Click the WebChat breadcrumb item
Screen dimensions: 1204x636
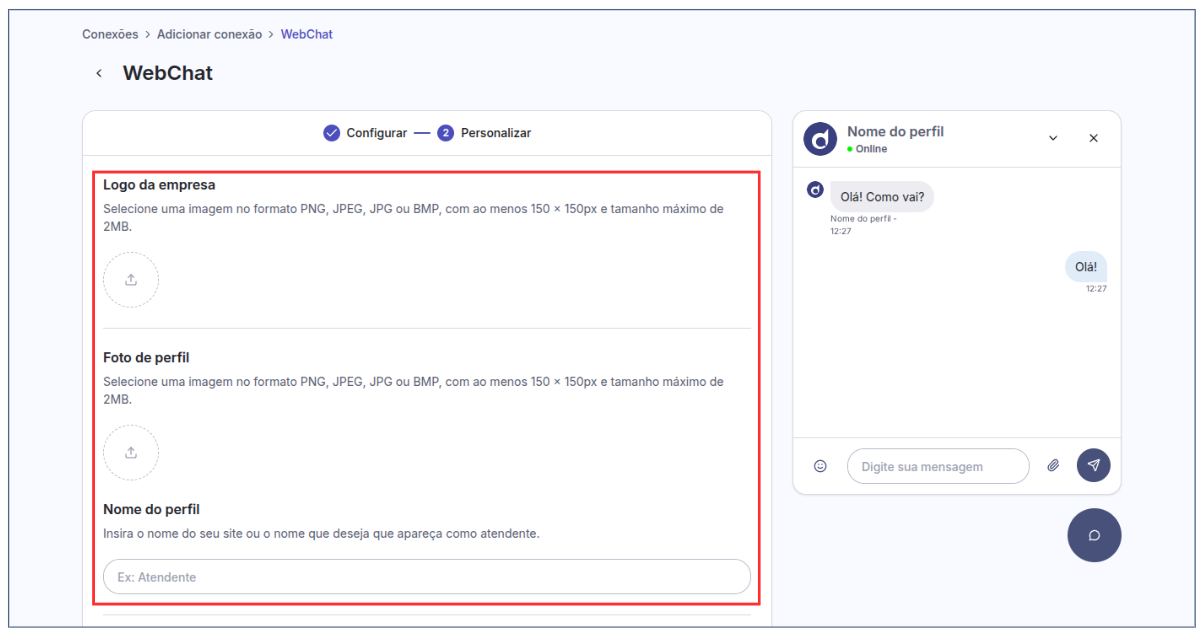(x=306, y=34)
